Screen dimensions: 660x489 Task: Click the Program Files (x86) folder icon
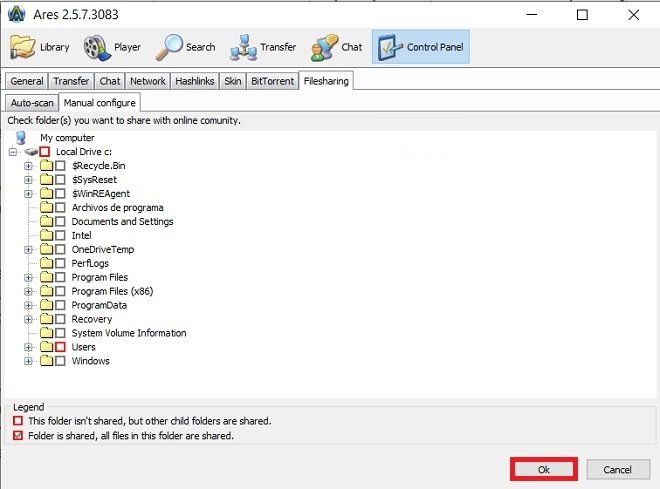[x=46, y=291]
